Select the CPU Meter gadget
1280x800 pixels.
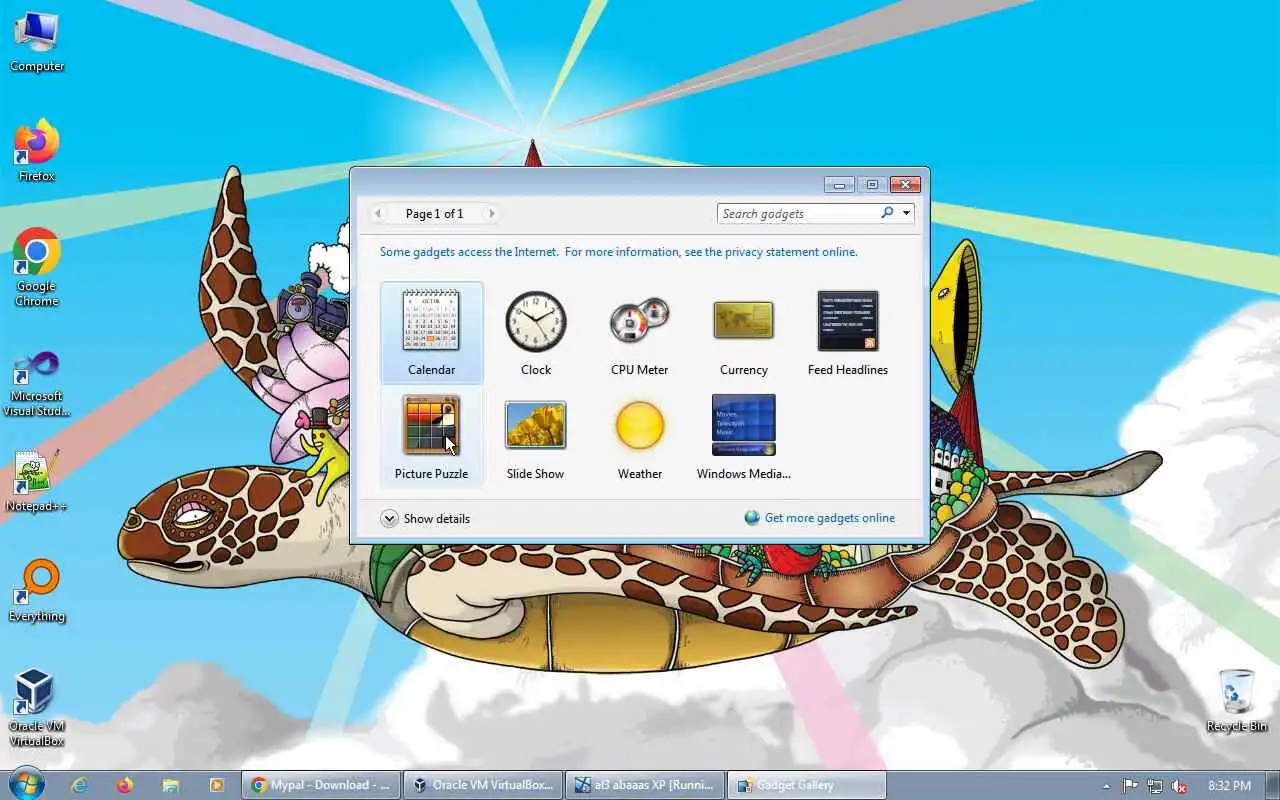639,333
